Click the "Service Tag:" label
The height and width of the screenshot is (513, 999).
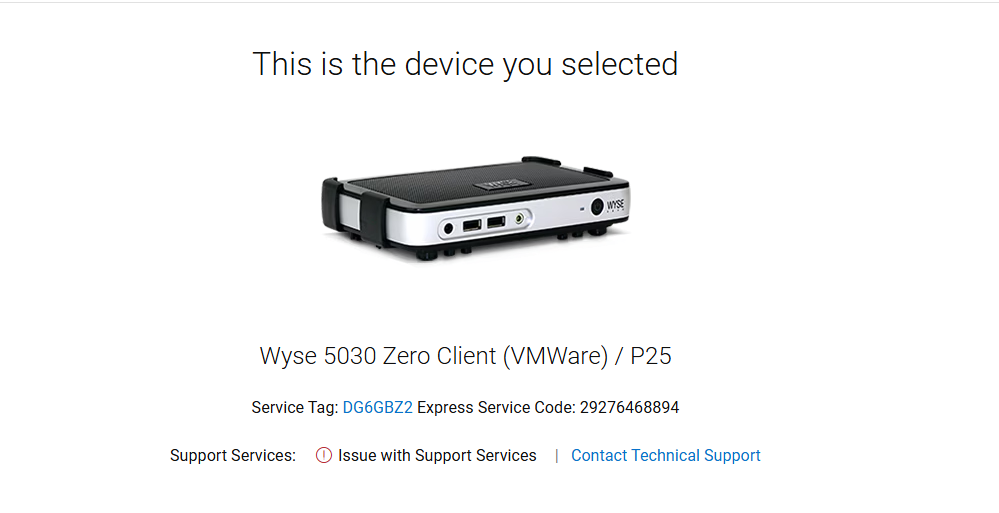click(x=294, y=407)
